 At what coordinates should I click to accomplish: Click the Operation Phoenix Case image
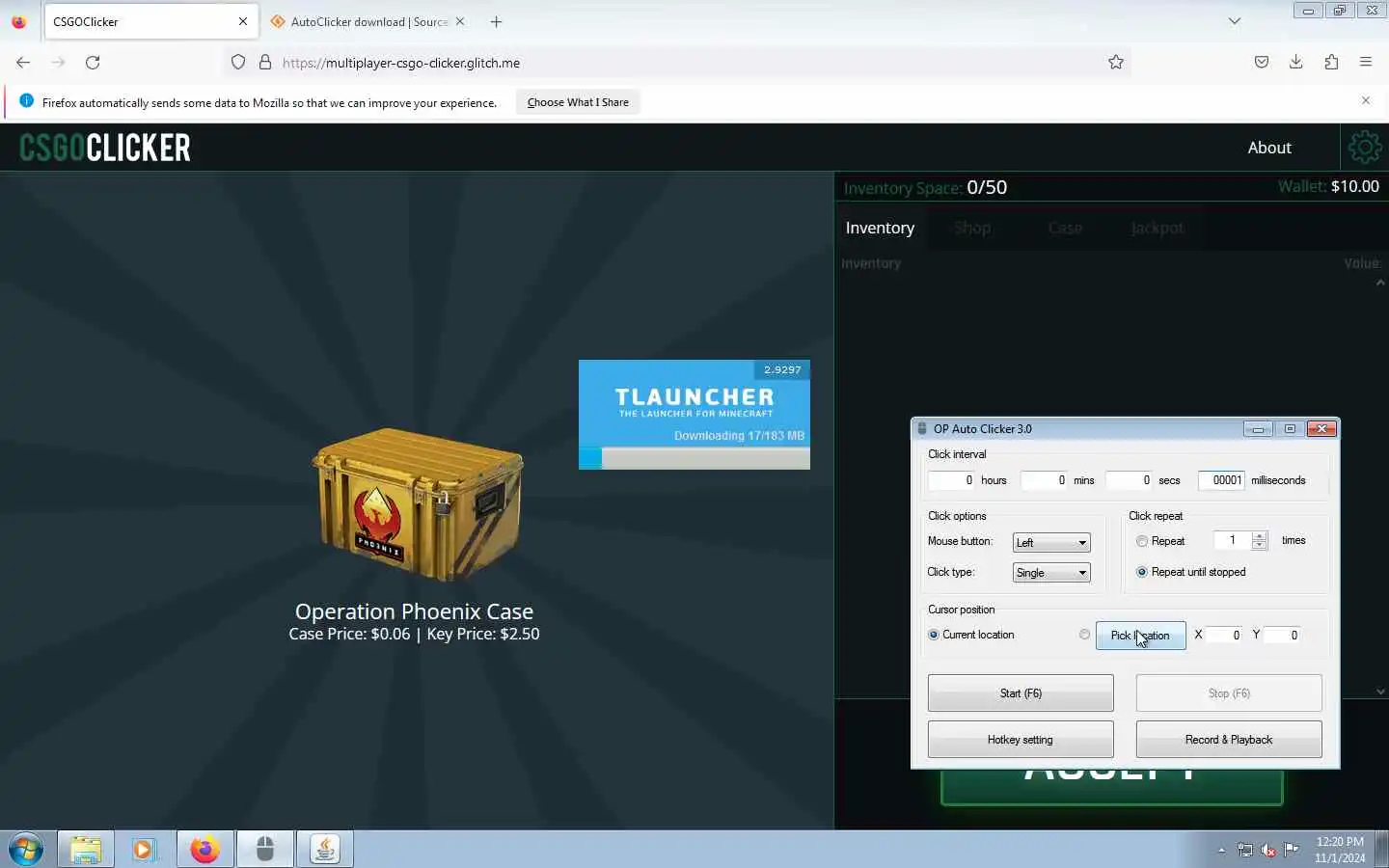pos(418,503)
